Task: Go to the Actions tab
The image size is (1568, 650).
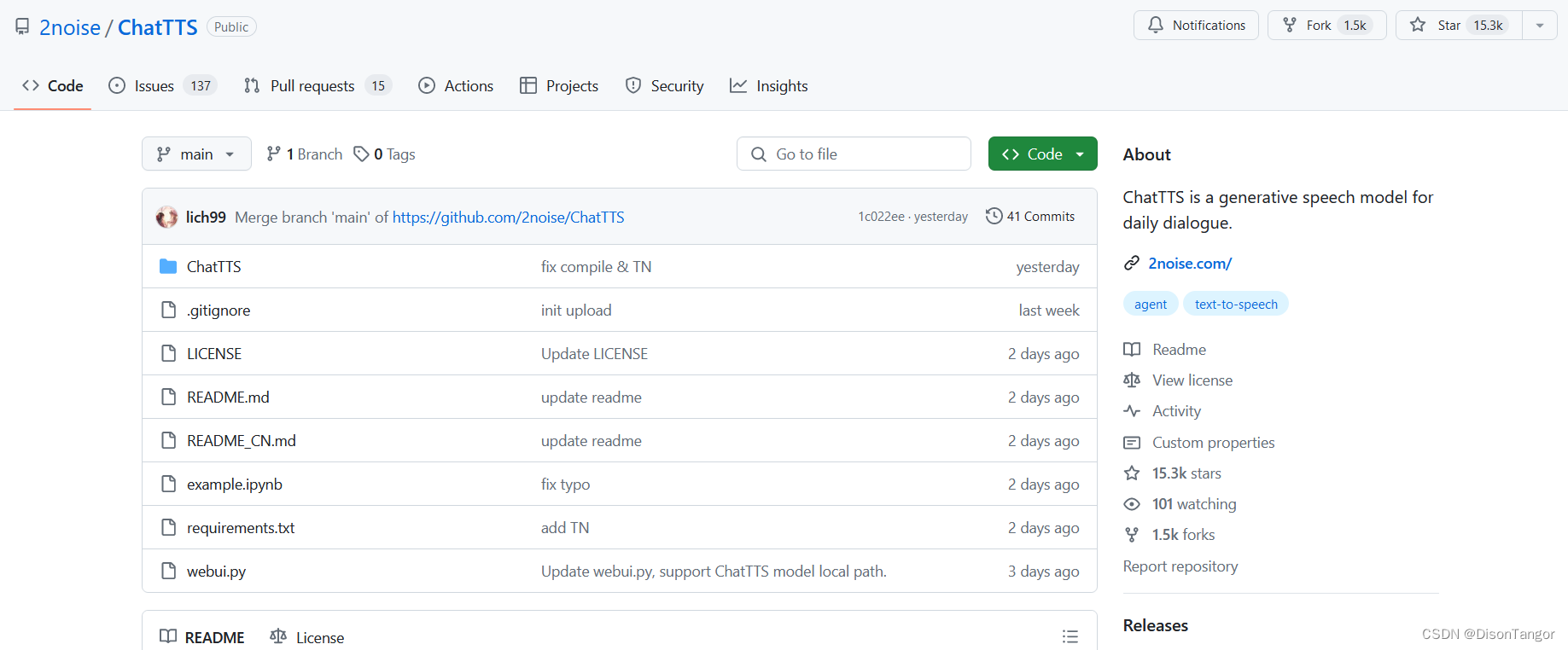Action: 456,86
